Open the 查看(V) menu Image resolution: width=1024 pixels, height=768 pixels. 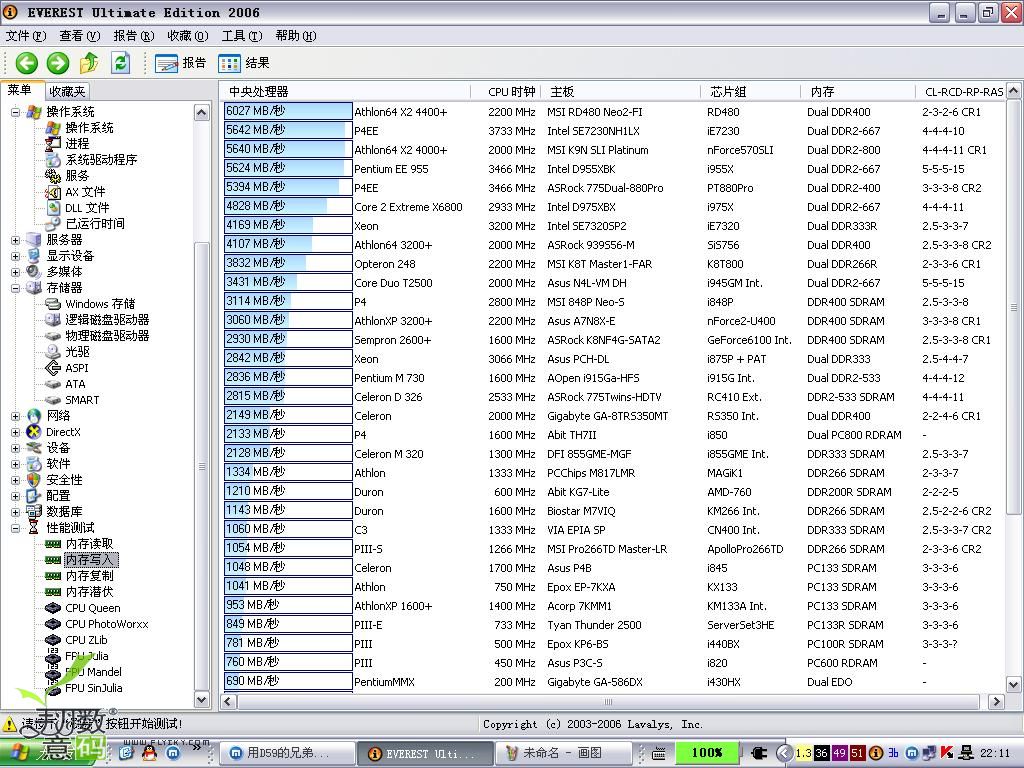(80, 36)
